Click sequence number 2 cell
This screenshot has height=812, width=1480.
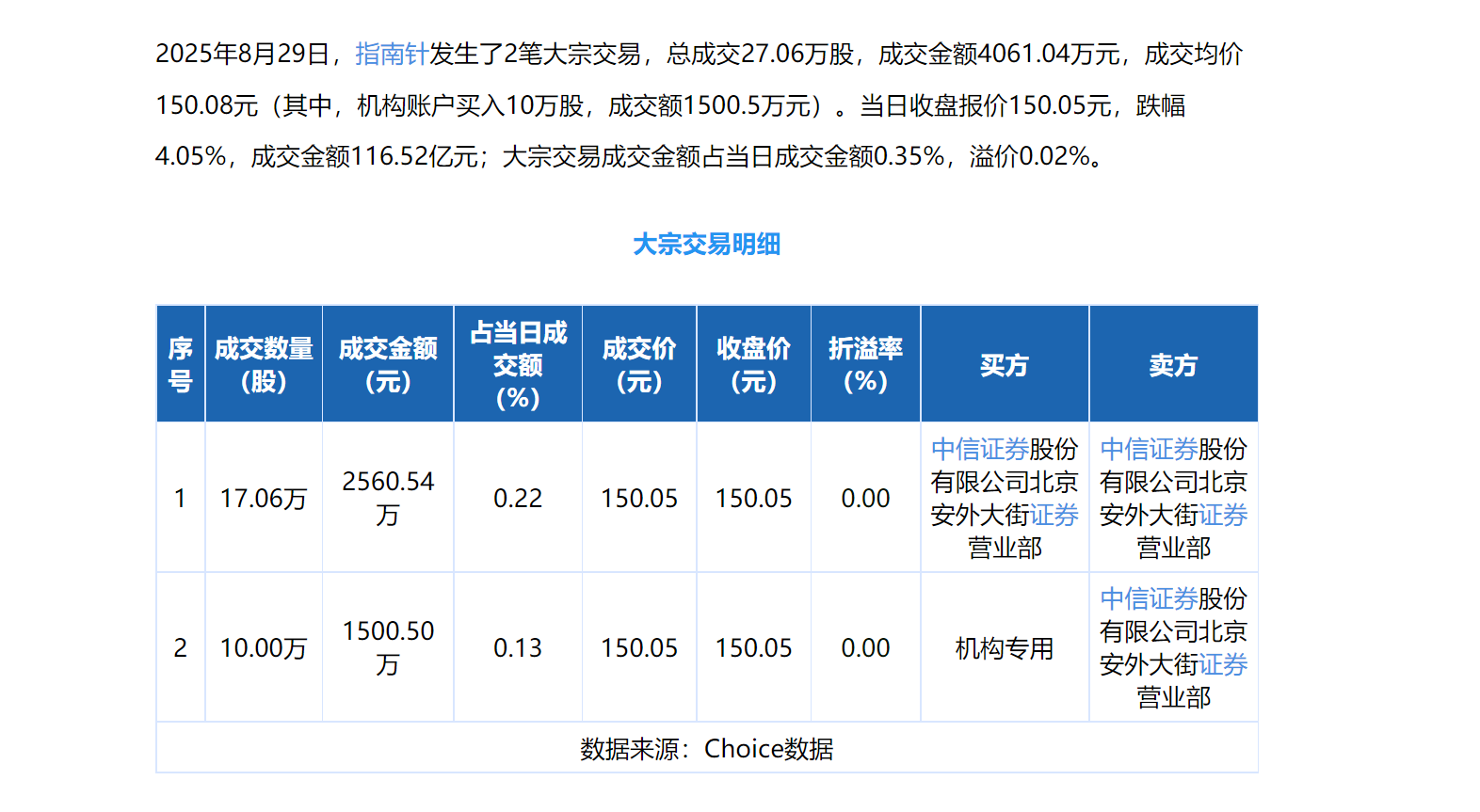pos(181,647)
